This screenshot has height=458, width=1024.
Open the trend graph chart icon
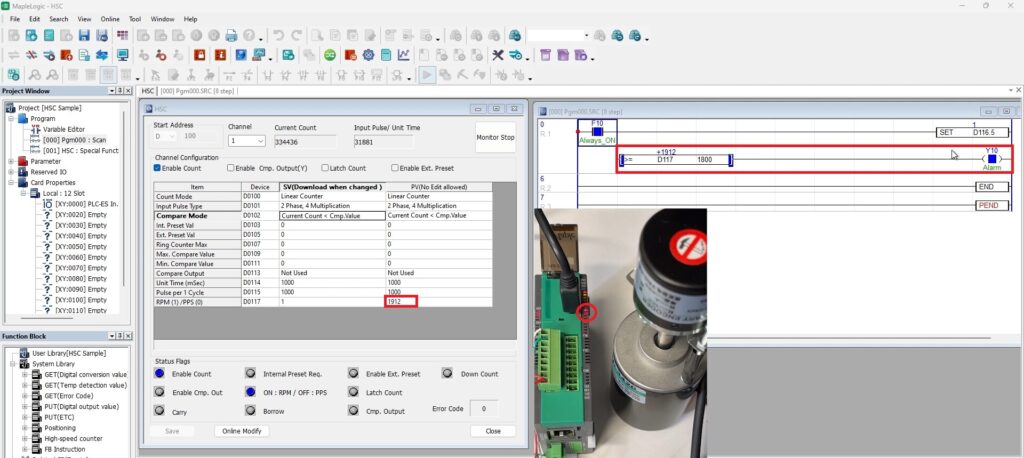(x=404, y=55)
